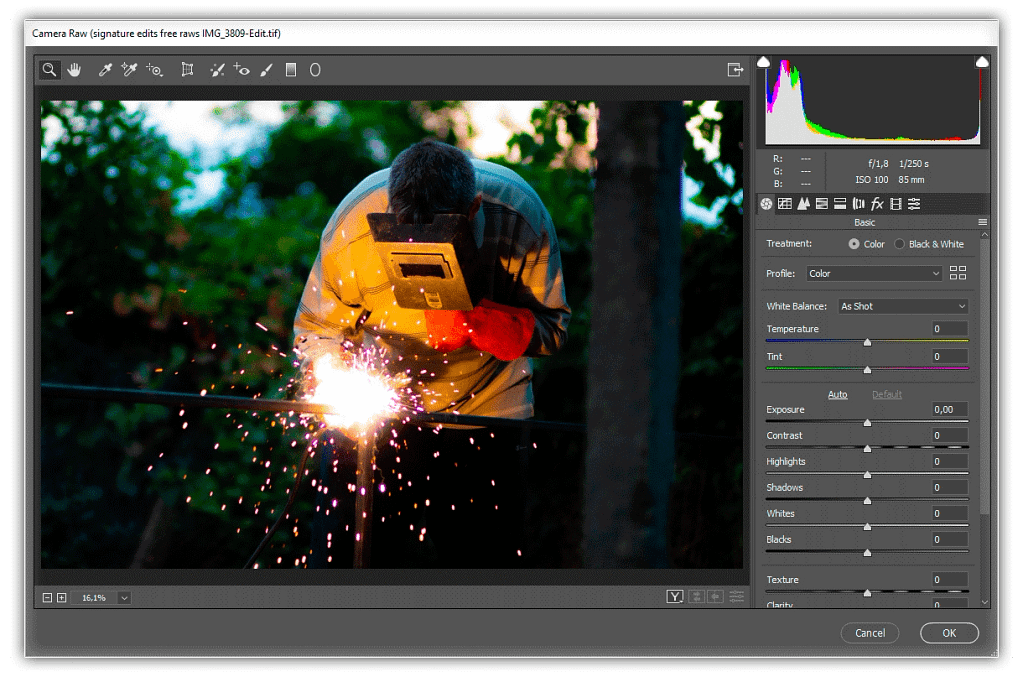Click the welder photo preview
The width and height of the screenshot is (1023, 677).
pos(391,334)
